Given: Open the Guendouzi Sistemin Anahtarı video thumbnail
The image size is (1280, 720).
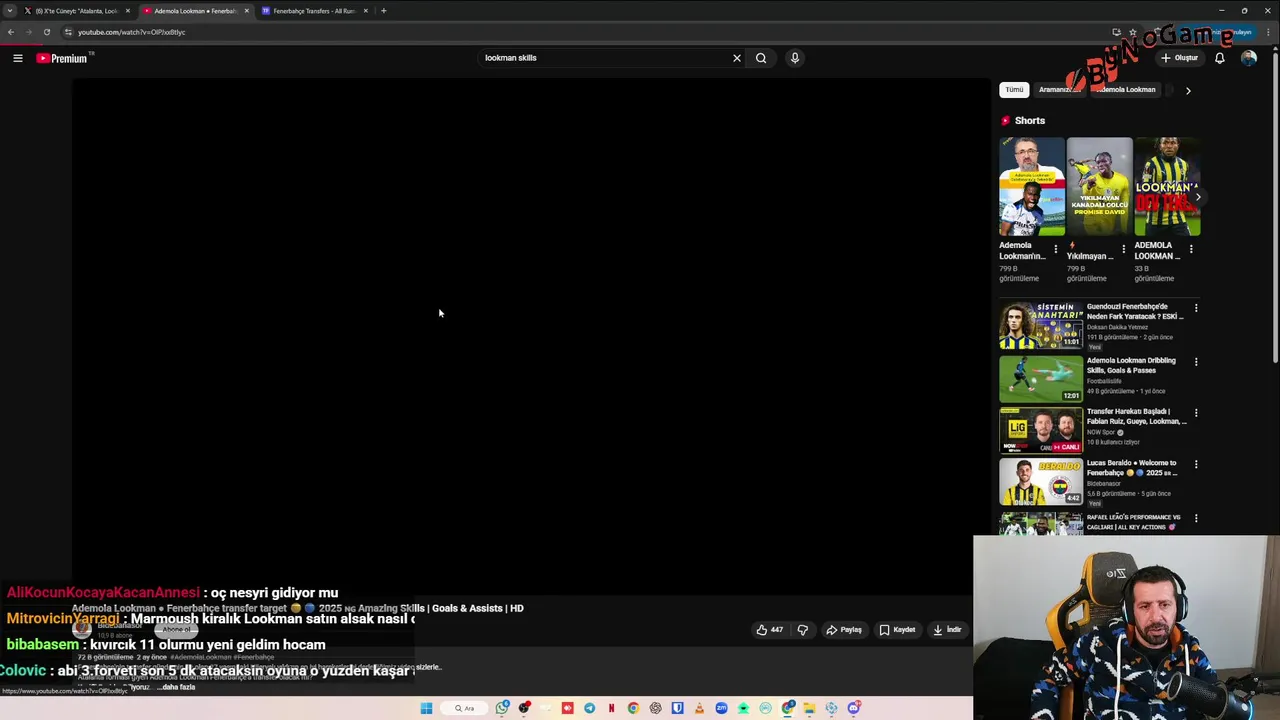Looking at the screenshot, I should pyautogui.click(x=1041, y=326).
